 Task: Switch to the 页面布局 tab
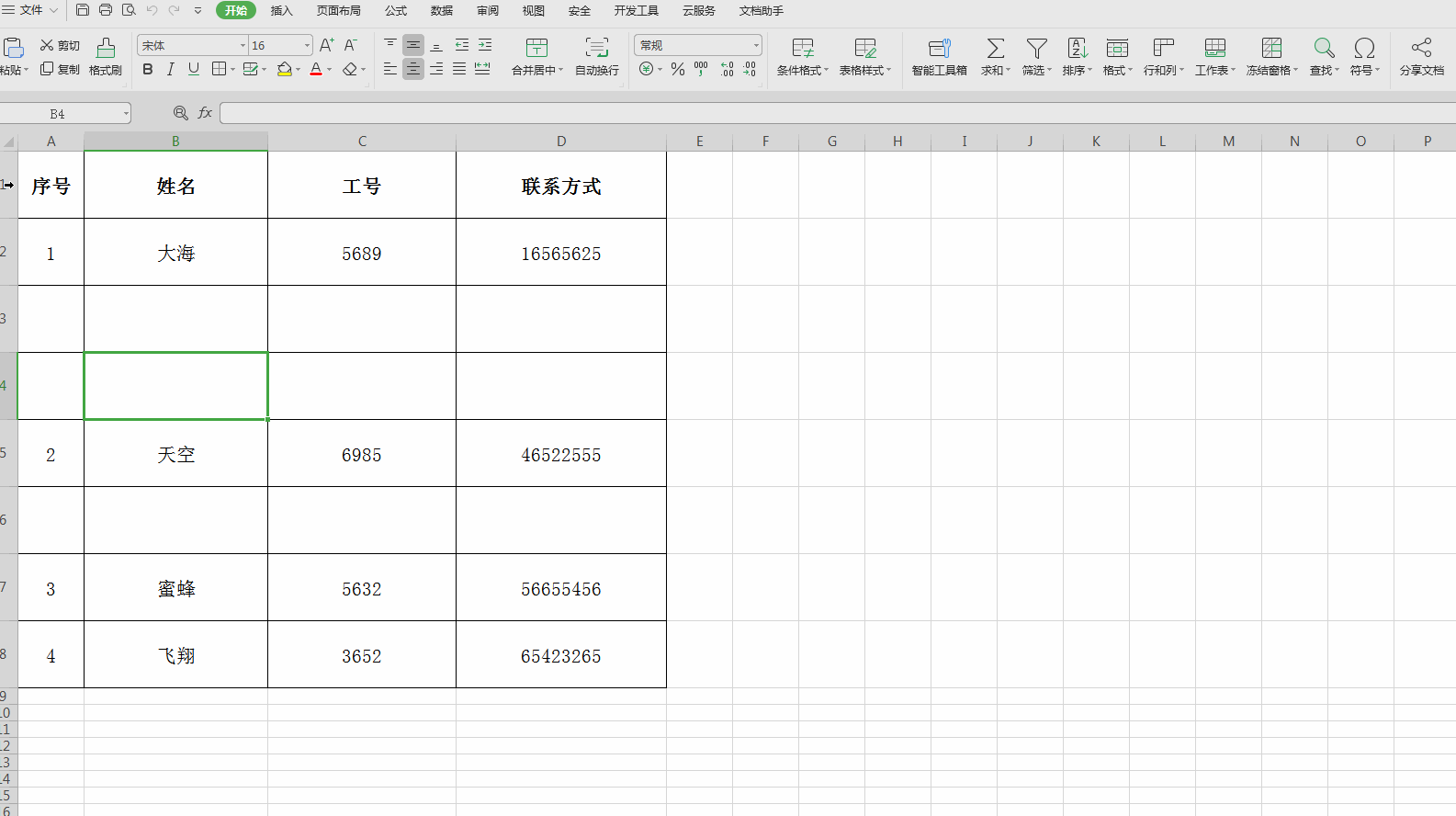pyautogui.click(x=339, y=11)
